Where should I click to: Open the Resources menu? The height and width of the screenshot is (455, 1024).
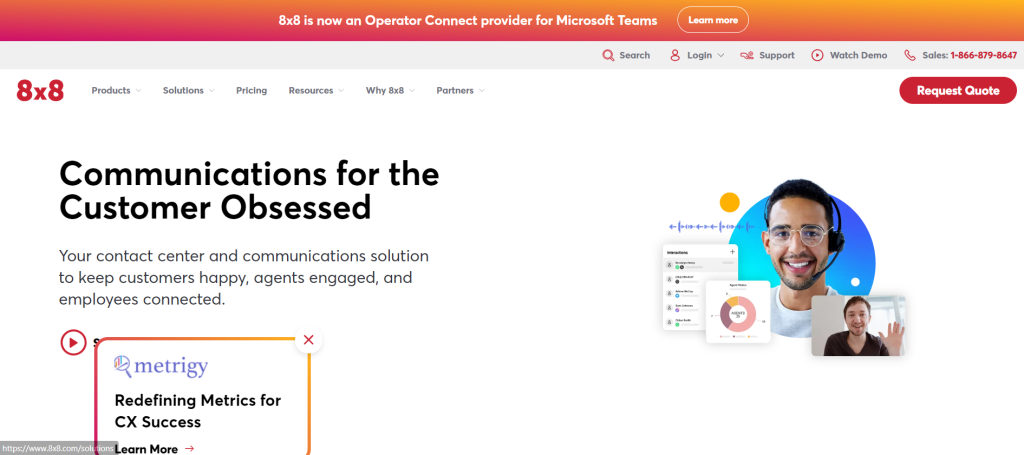point(311,91)
